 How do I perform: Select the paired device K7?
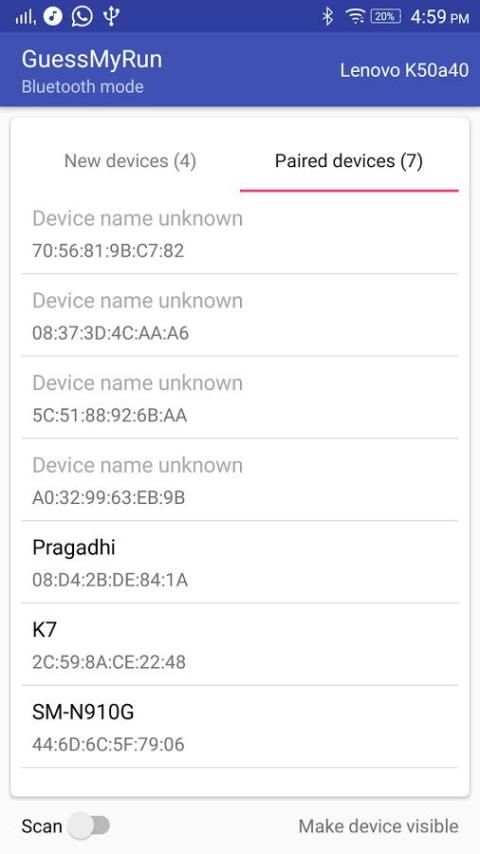[240, 644]
